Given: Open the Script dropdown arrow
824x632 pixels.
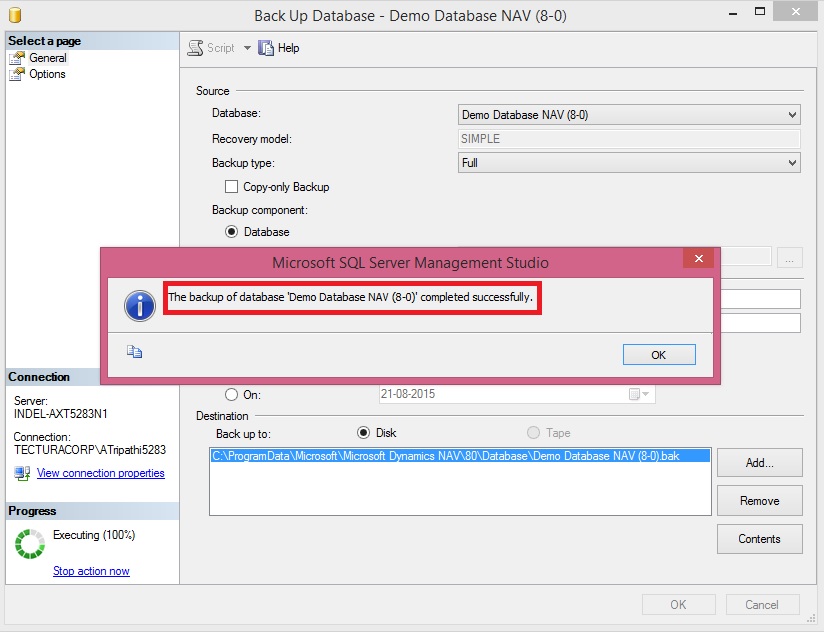Looking at the screenshot, I should tap(247, 48).
